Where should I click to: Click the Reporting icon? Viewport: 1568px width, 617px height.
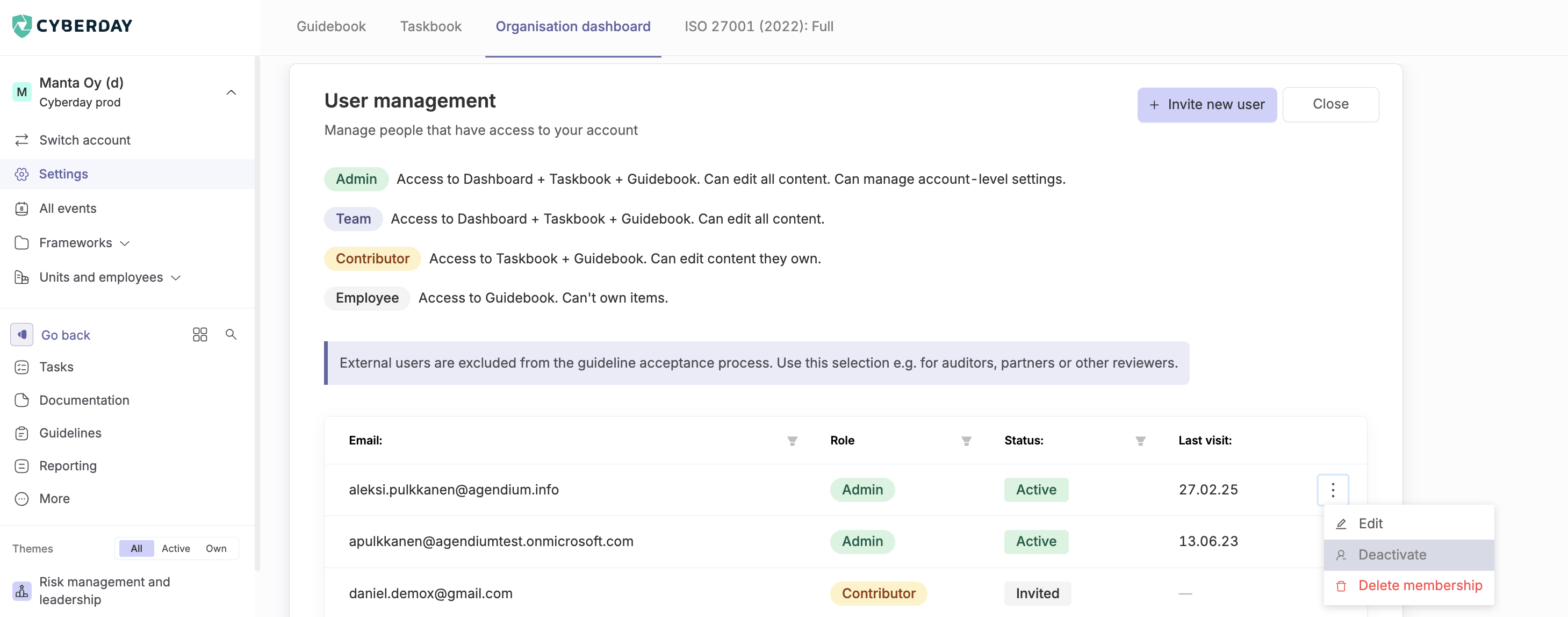pos(22,466)
